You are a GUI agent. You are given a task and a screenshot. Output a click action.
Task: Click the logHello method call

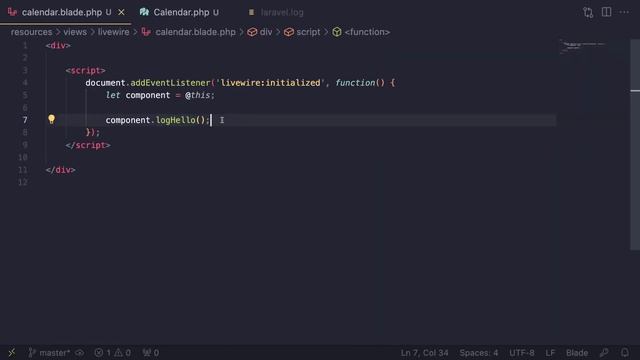click(176, 120)
